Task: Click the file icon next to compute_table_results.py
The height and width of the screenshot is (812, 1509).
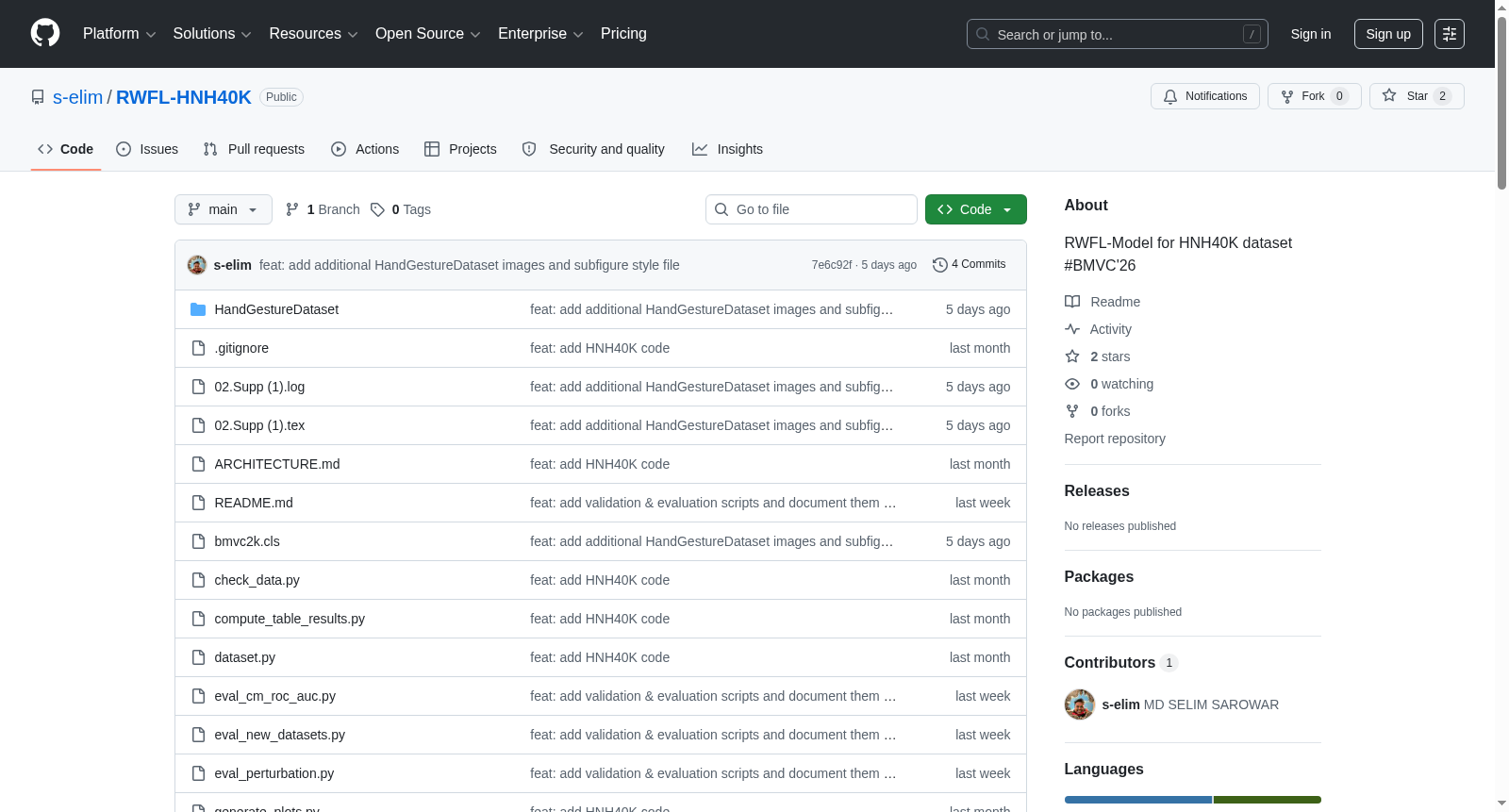Action: [198, 619]
